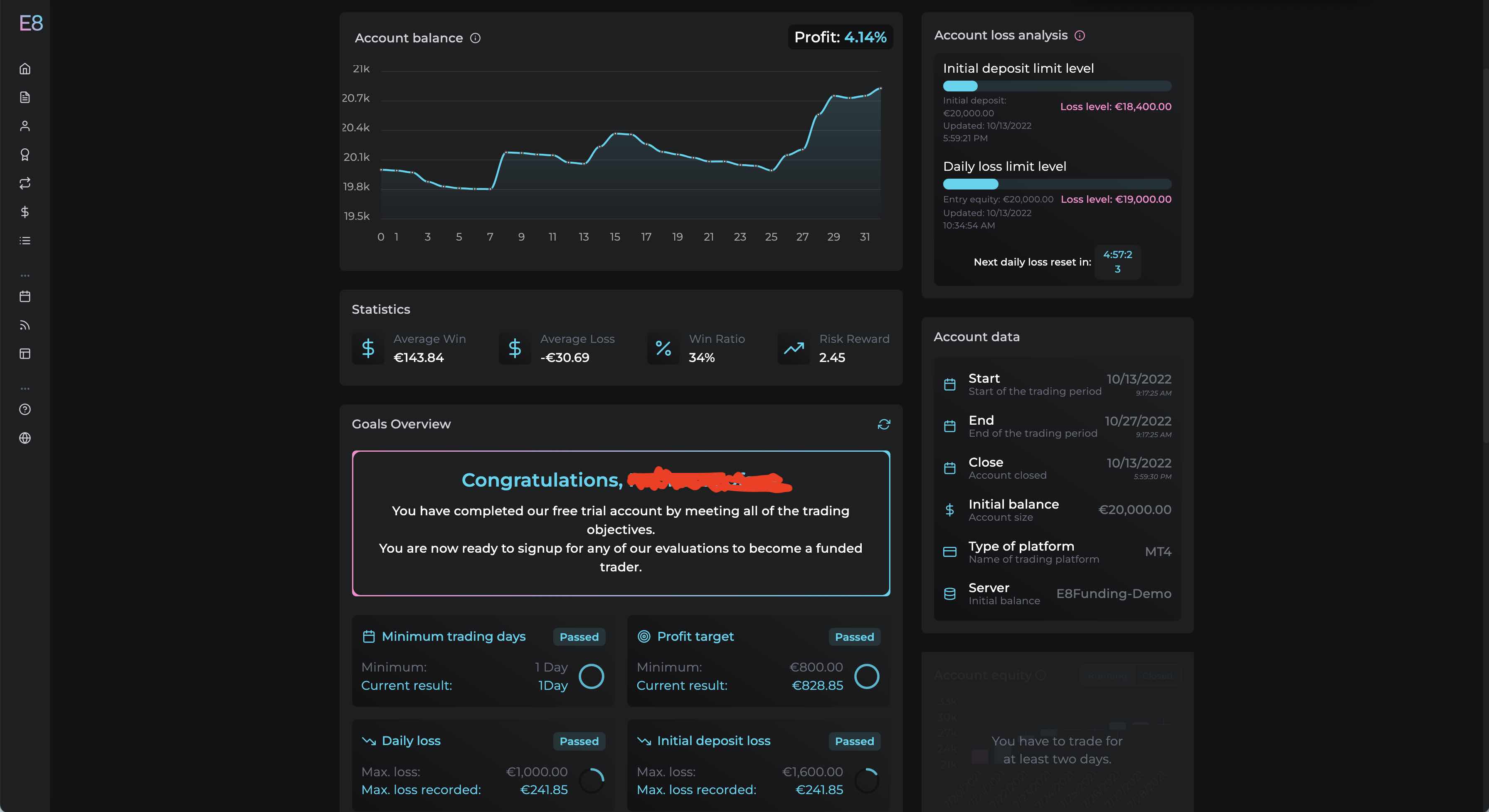The width and height of the screenshot is (1489, 812).
Task: Click the list icon in sidebar
Action: pos(25,241)
